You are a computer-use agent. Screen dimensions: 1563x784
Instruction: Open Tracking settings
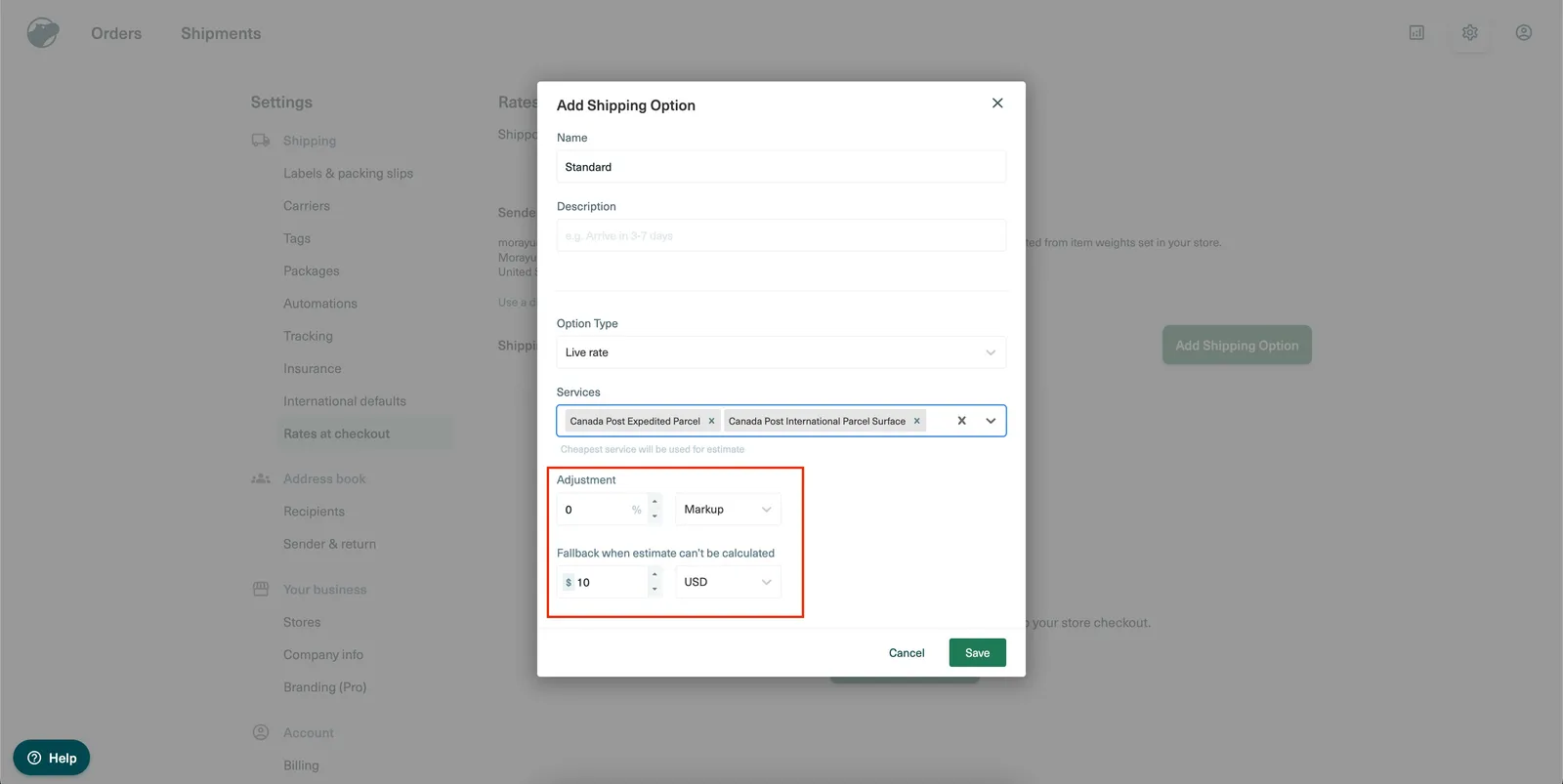point(308,336)
